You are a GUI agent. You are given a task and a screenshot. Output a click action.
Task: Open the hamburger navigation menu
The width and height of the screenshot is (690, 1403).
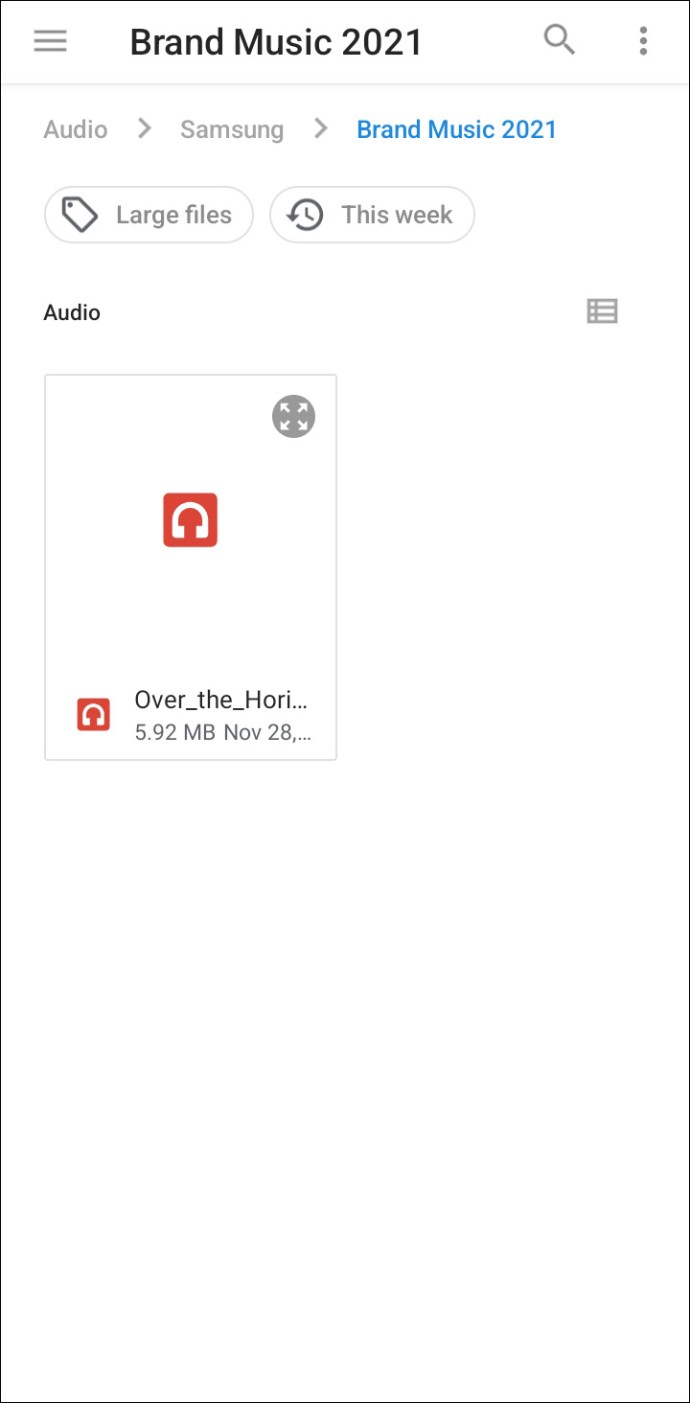point(50,41)
